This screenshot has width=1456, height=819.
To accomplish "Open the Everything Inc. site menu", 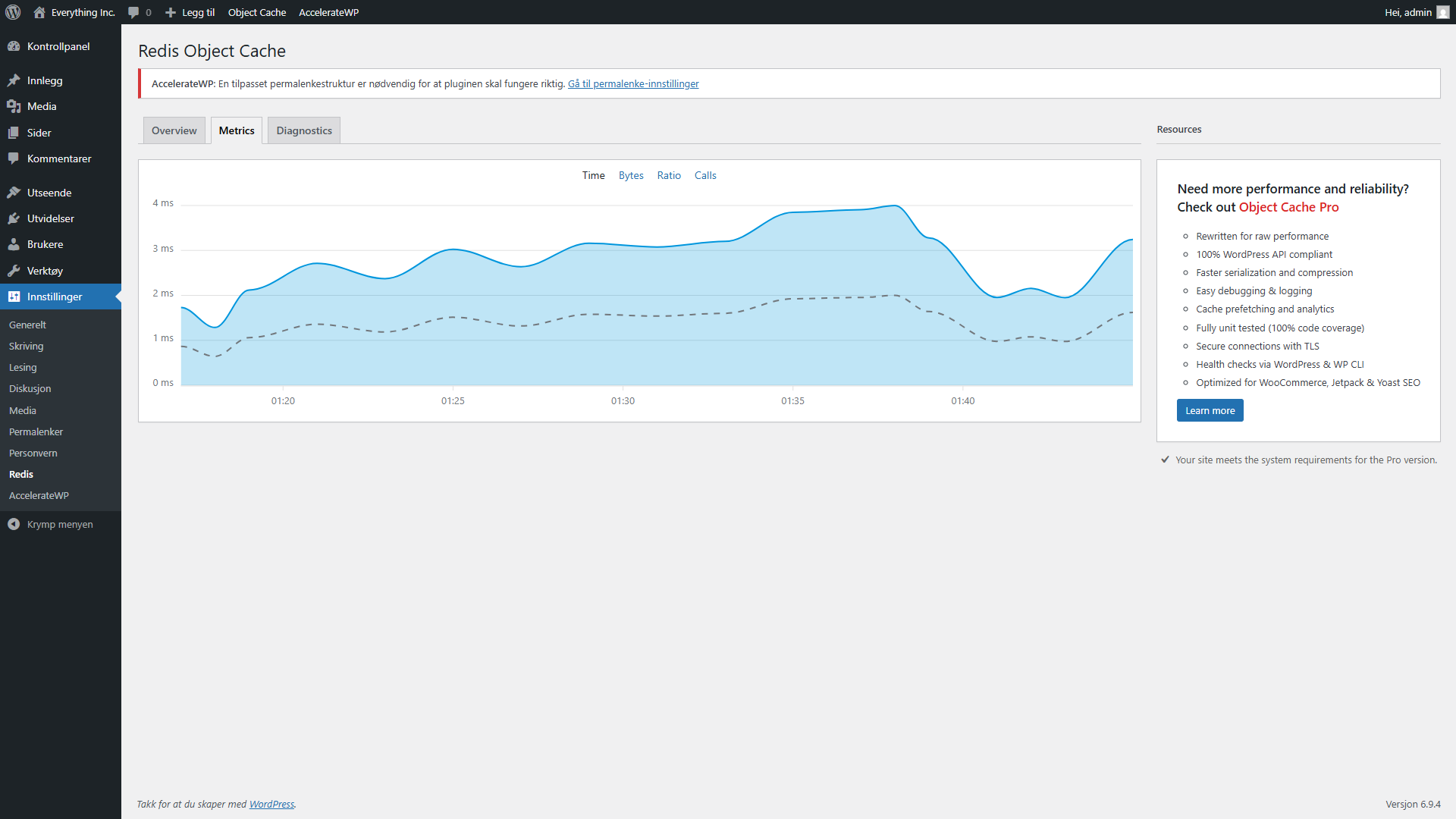I will click(x=75, y=12).
